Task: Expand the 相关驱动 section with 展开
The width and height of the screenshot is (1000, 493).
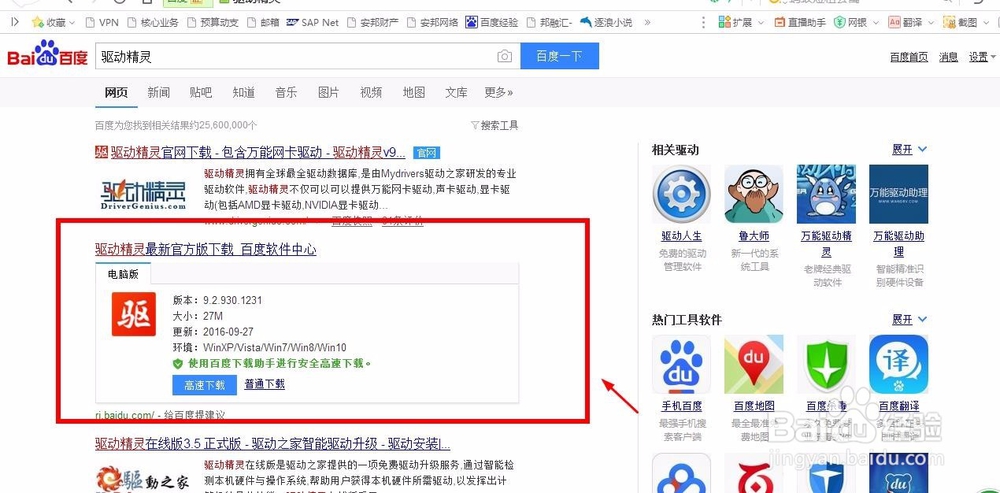Action: [909, 149]
